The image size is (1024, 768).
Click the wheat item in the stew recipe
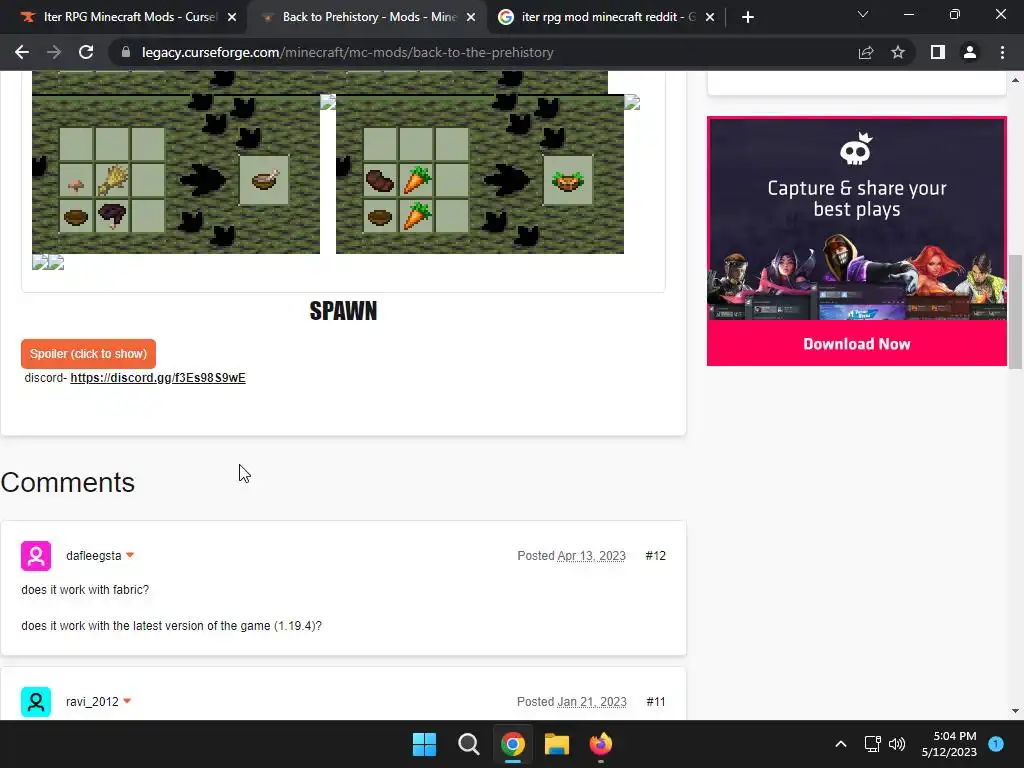click(112, 180)
